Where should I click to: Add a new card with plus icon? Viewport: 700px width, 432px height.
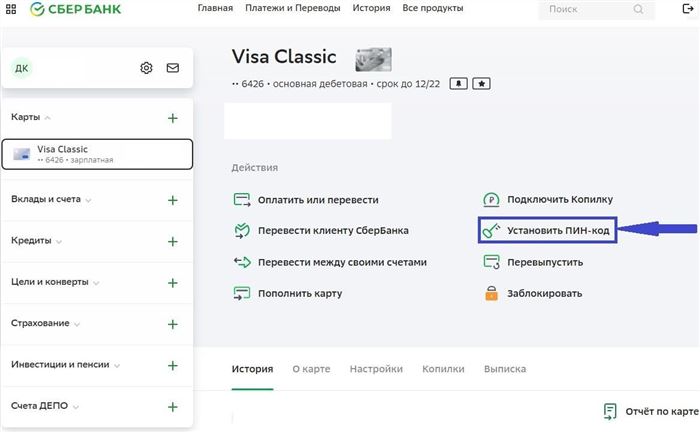point(172,118)
